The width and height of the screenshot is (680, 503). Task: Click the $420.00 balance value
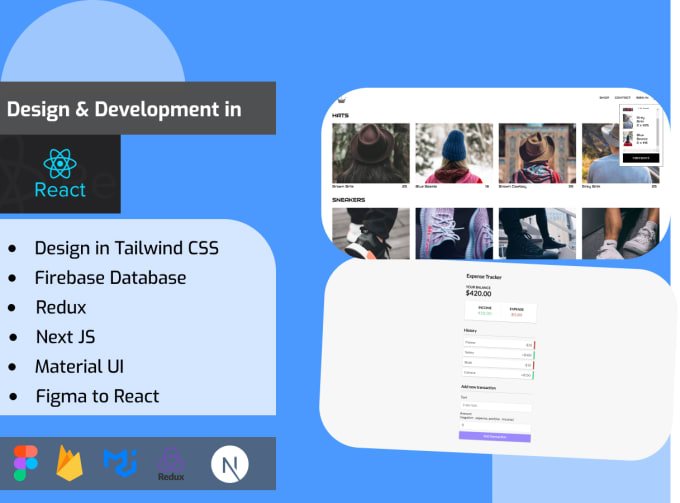point(478,294)
